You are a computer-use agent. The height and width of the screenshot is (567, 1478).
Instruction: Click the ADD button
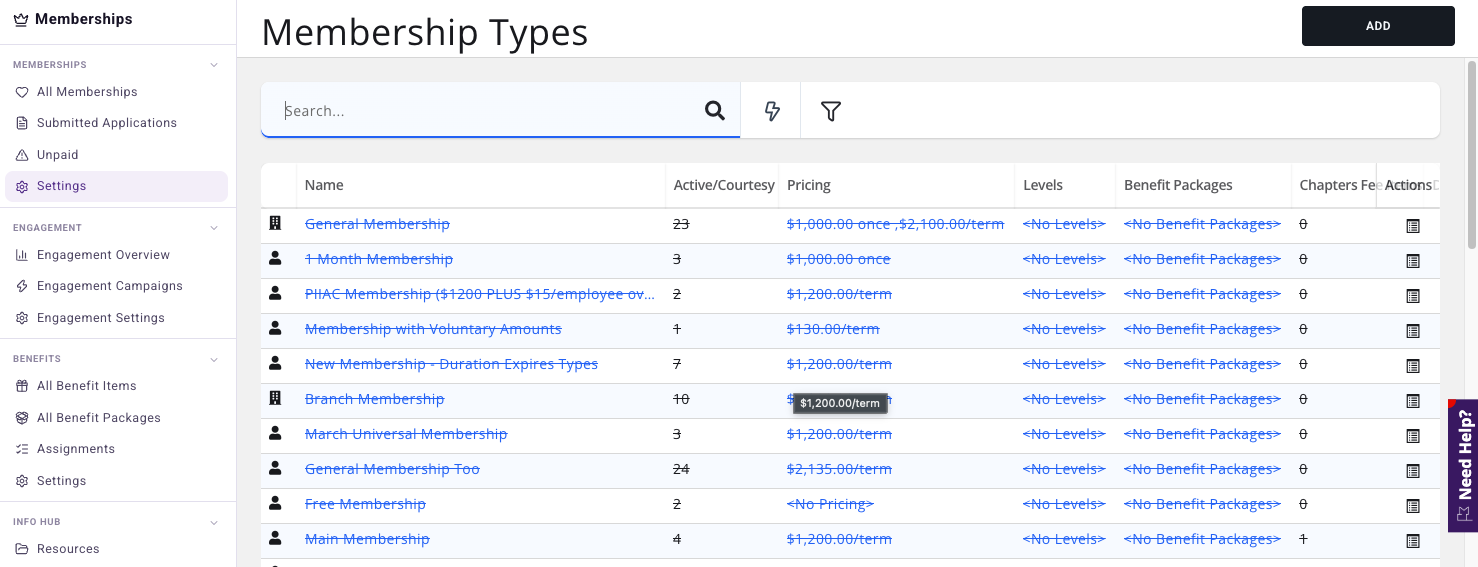click(x=1378, y=26)
